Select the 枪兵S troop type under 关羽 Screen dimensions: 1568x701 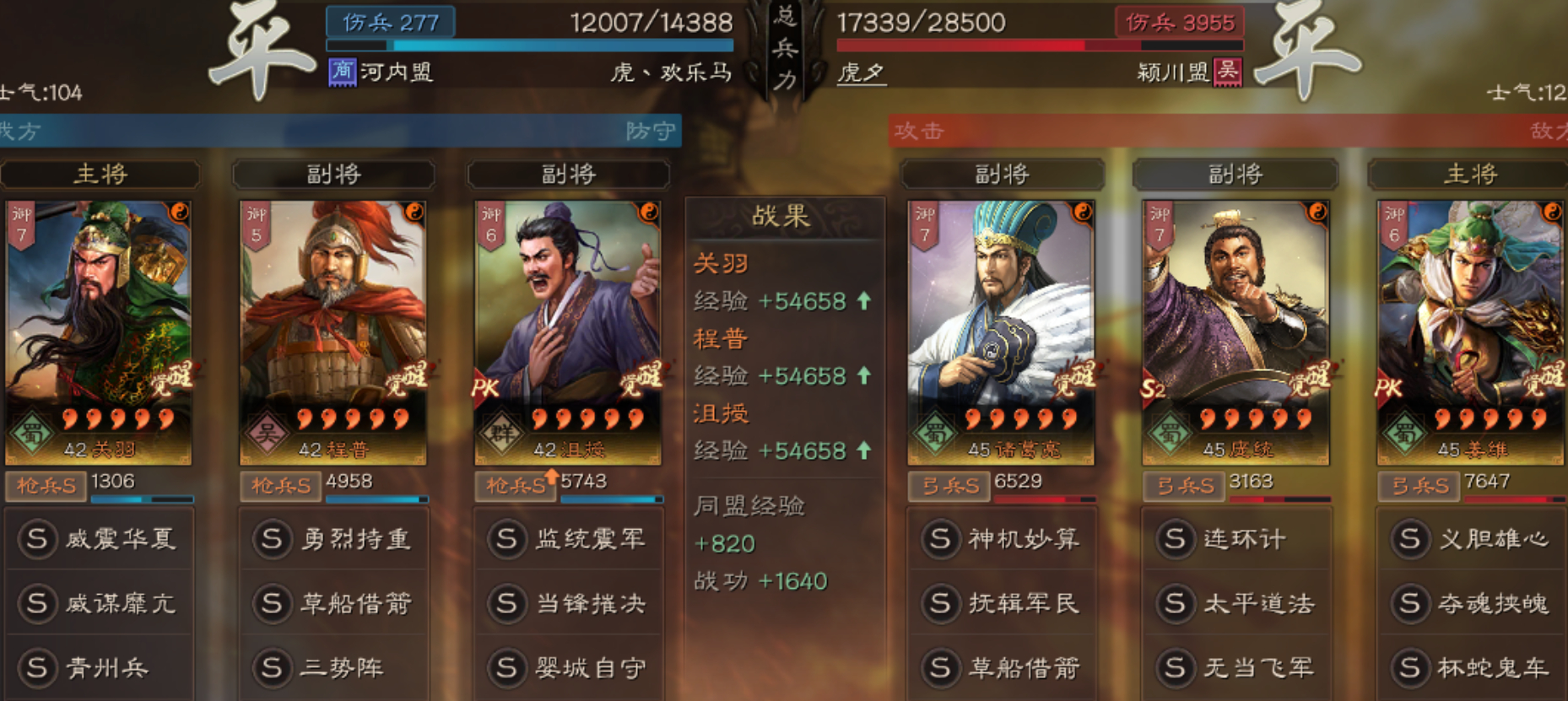click(46, 486)
